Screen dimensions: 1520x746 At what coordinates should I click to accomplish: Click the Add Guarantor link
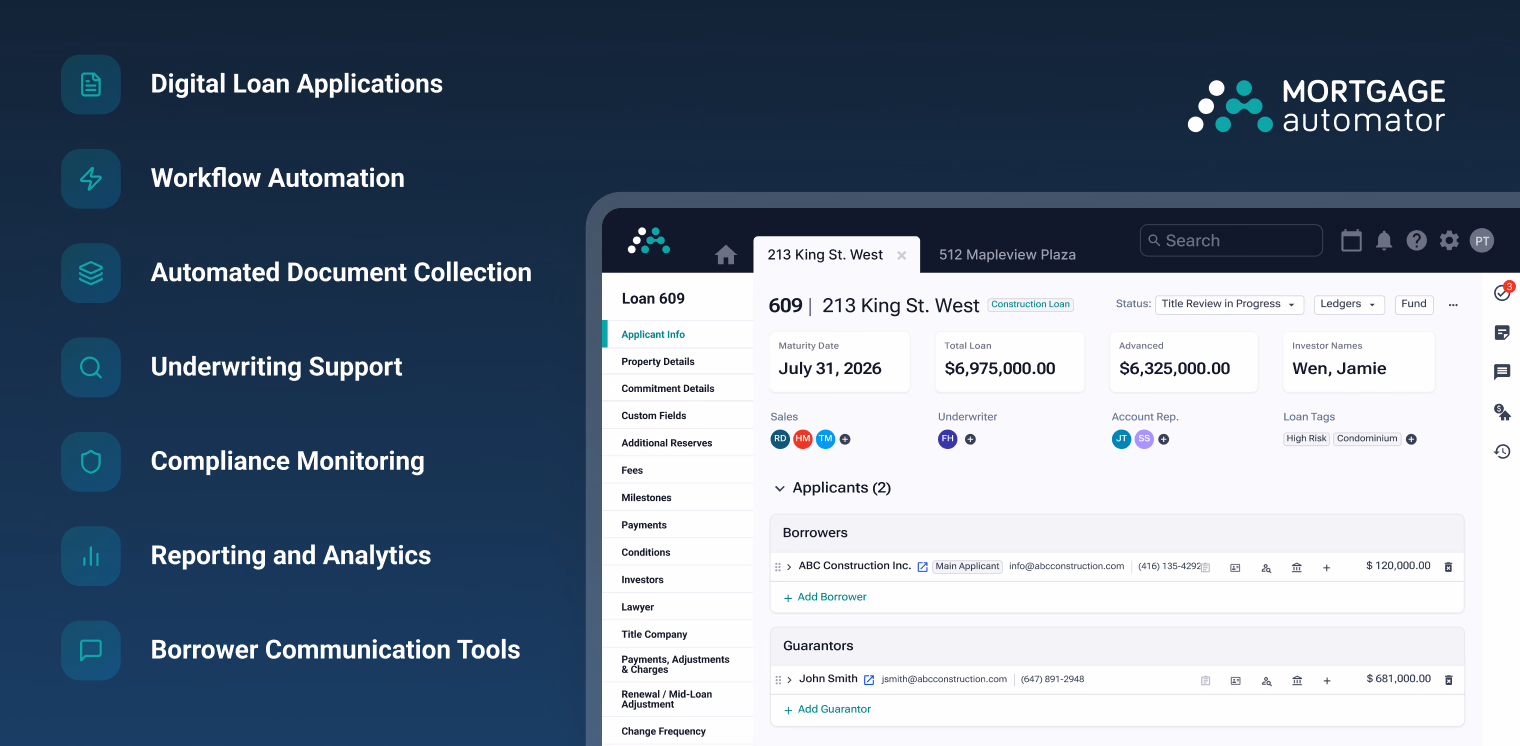click(x=827, y=709)
